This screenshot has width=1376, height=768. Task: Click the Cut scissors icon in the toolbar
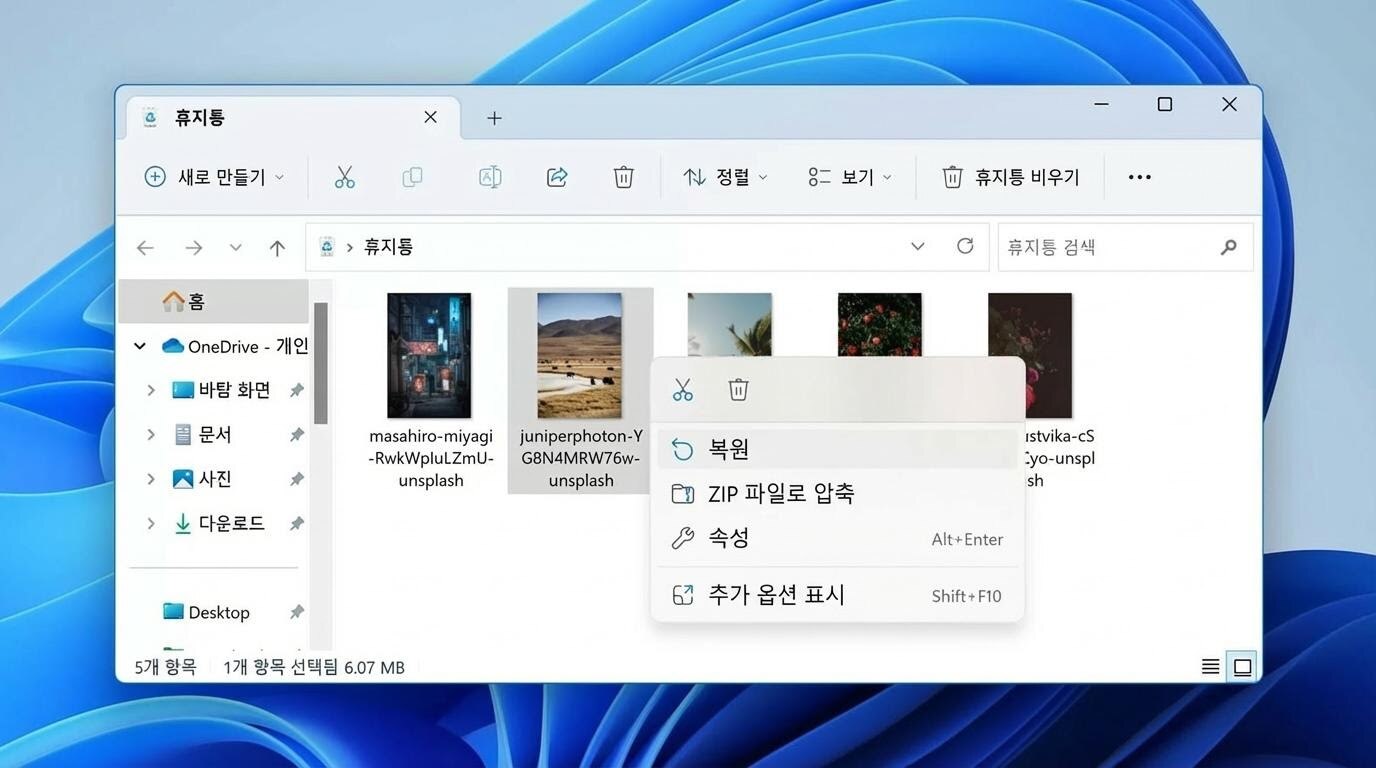tap(344, 177)
